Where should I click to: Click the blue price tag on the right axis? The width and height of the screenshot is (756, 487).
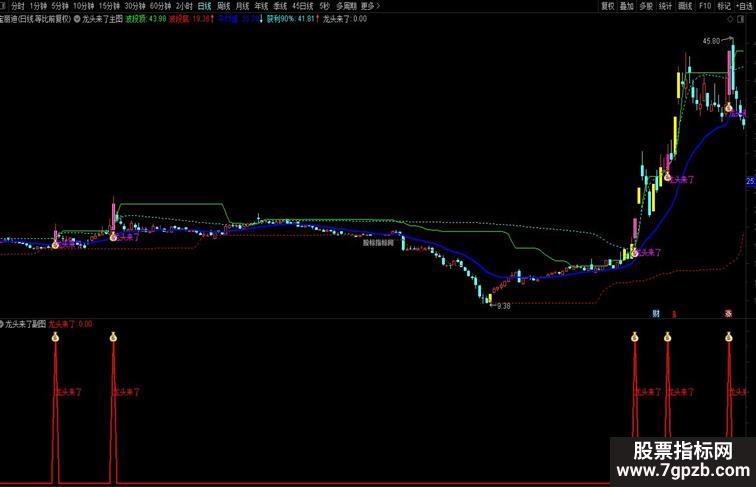(x=751, y=182)
